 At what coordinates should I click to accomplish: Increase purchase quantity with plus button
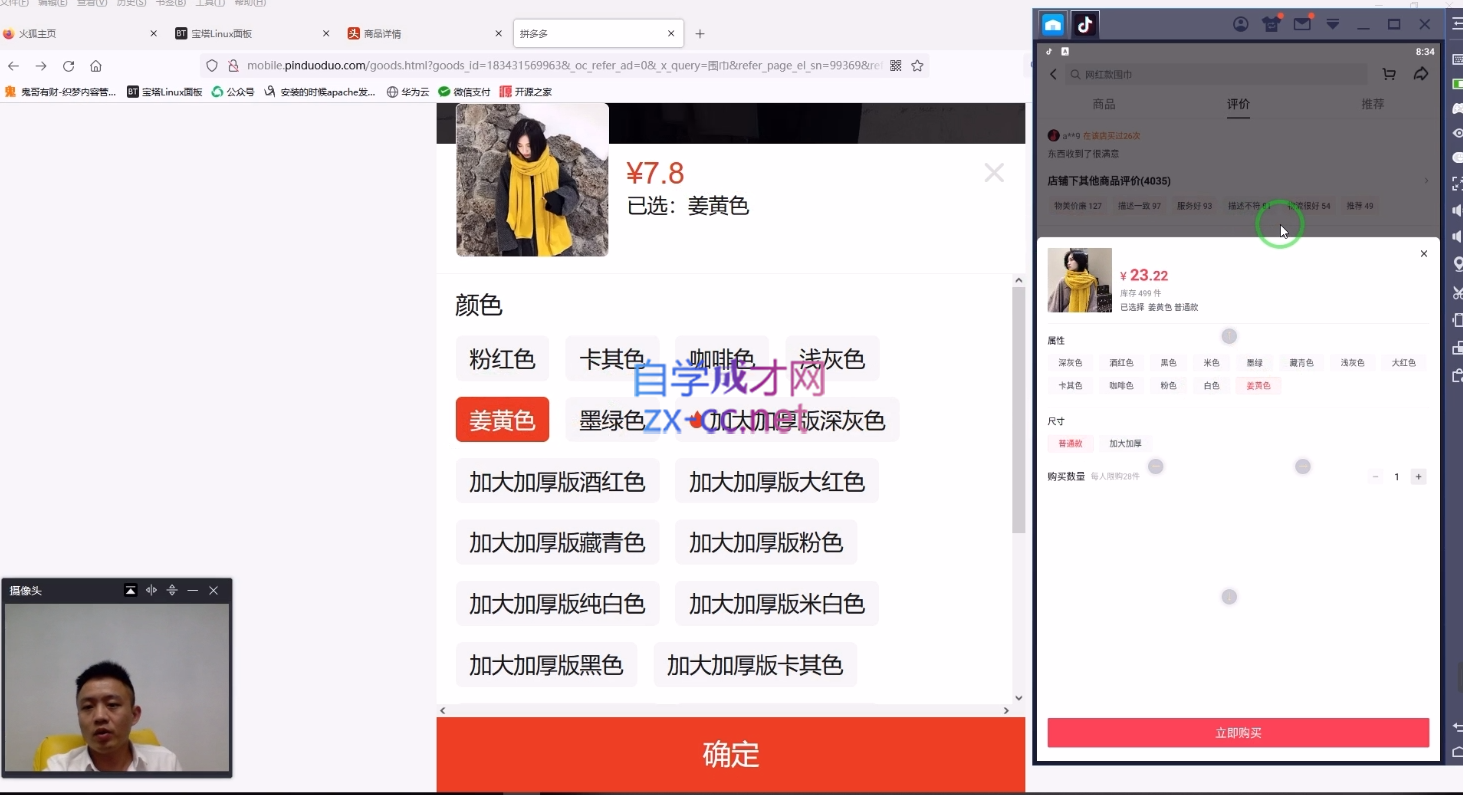pos(1418,477)
